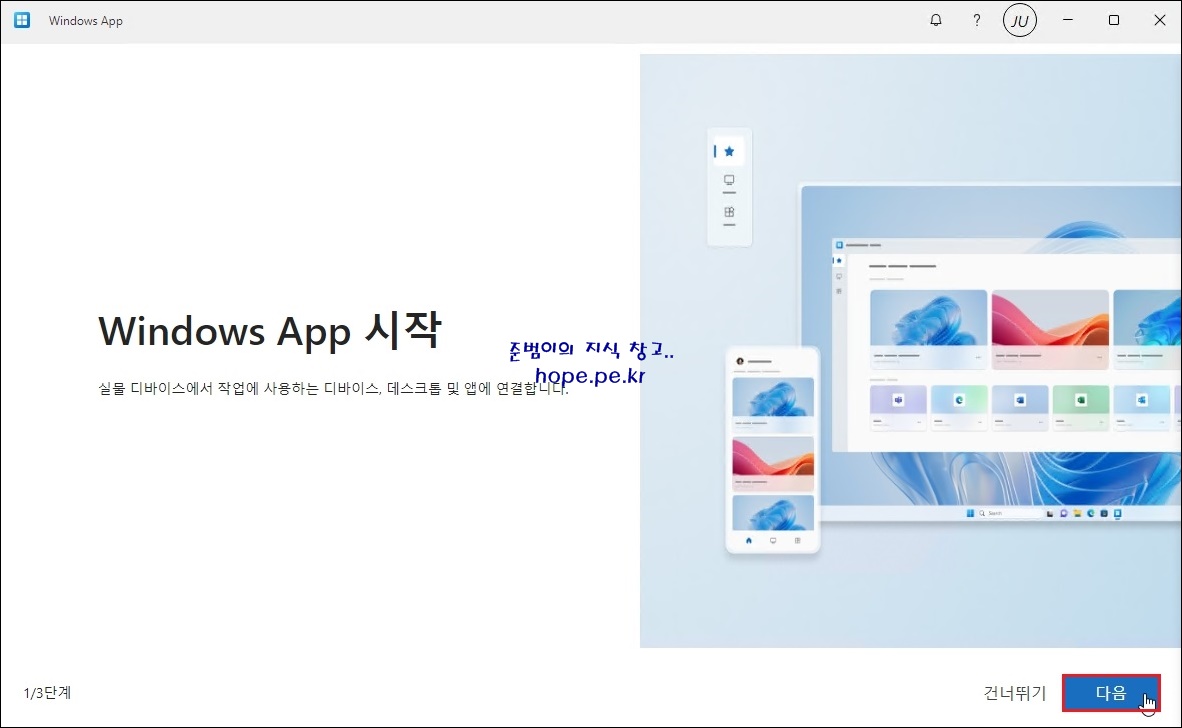
Task: Click the Windows App title text
Action: [x=86, y=20]
